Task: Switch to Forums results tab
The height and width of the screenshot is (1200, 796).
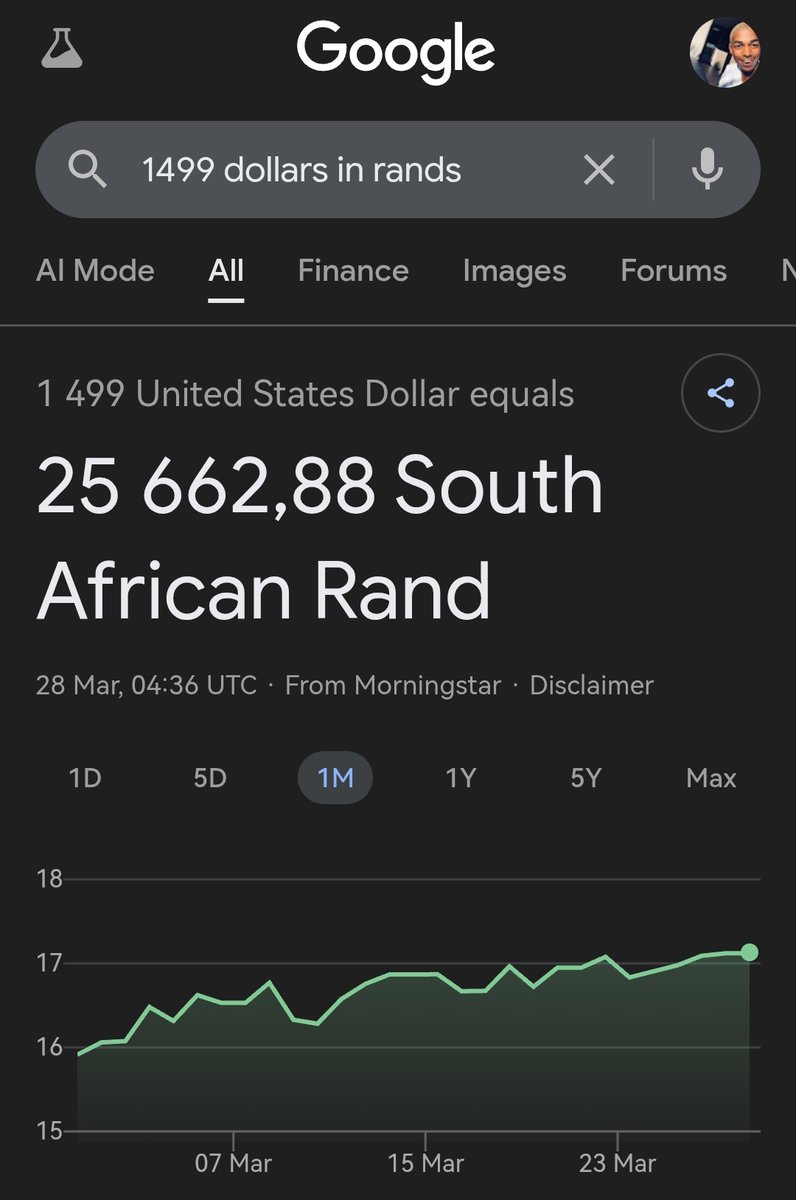Action: click(x=673, y=271)
